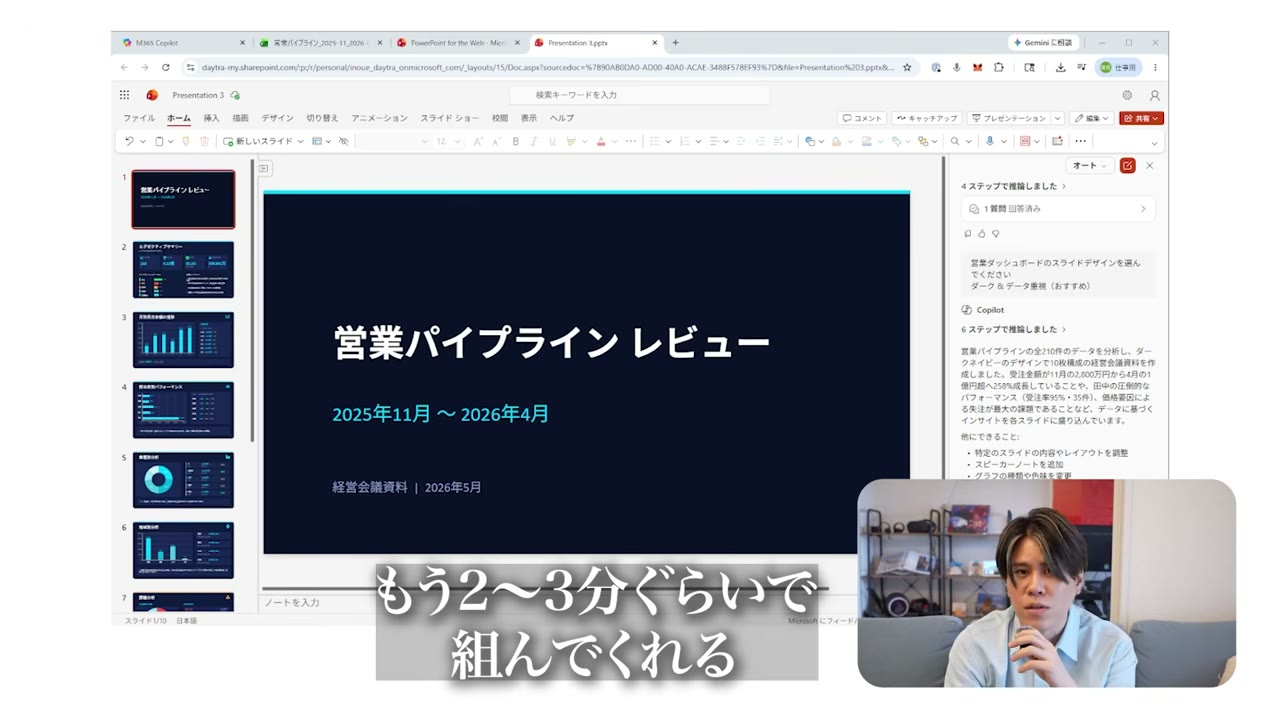Click the paste clipboard icon
1280x720 pixels.
[159, 141]
